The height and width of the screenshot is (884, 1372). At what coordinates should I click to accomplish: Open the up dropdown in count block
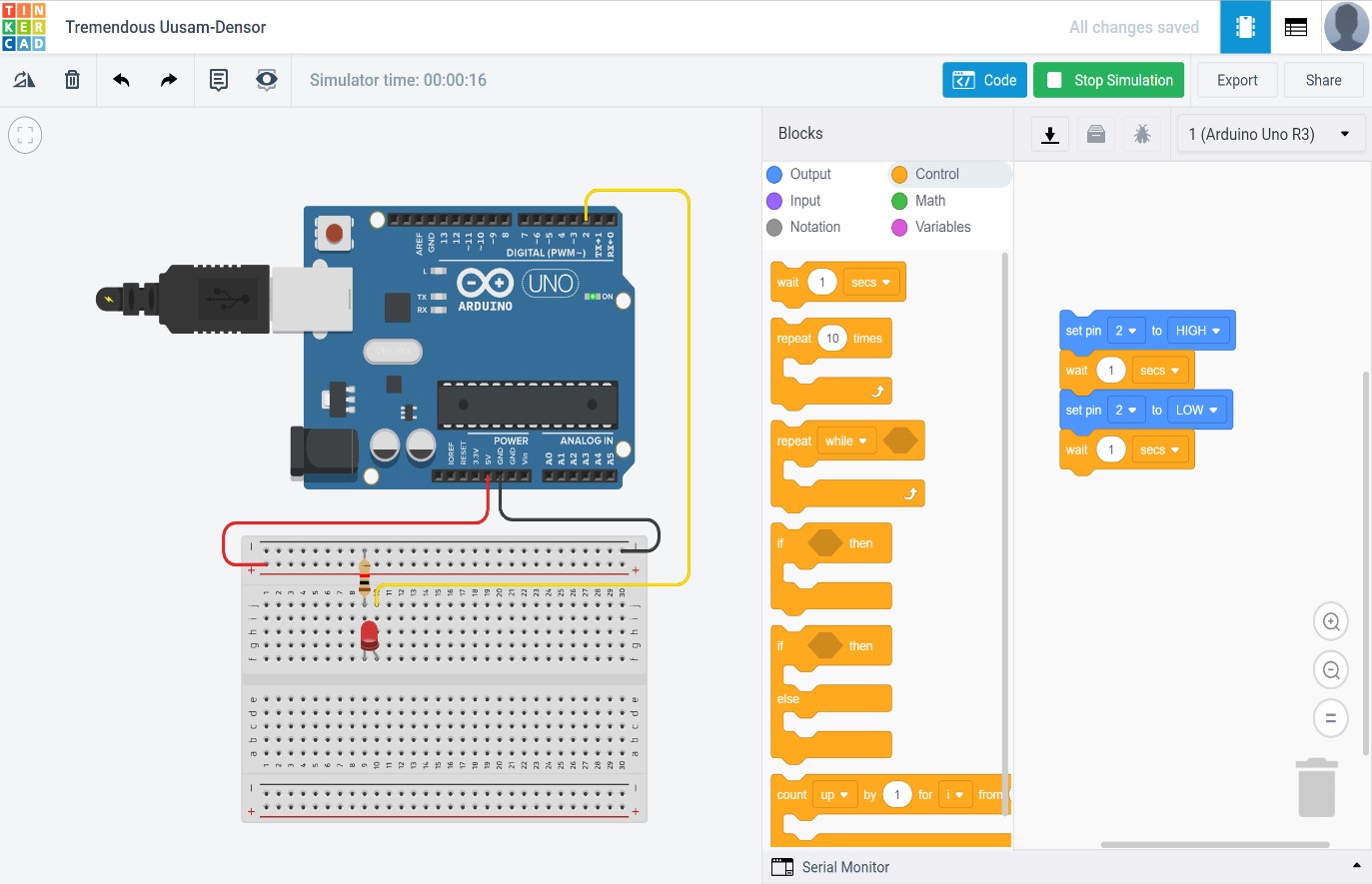click(x=834, y=795)
